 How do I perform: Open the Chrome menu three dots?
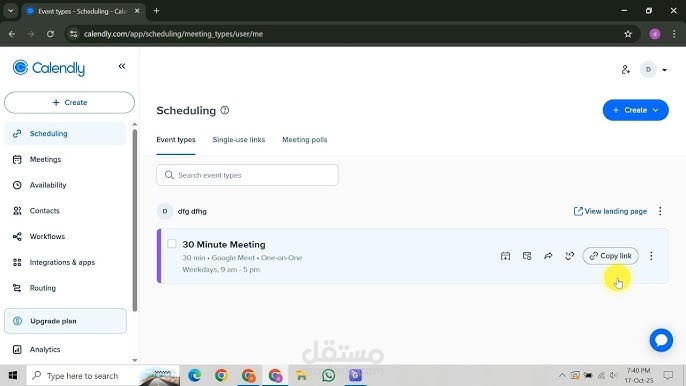click(x=674, y=34)
